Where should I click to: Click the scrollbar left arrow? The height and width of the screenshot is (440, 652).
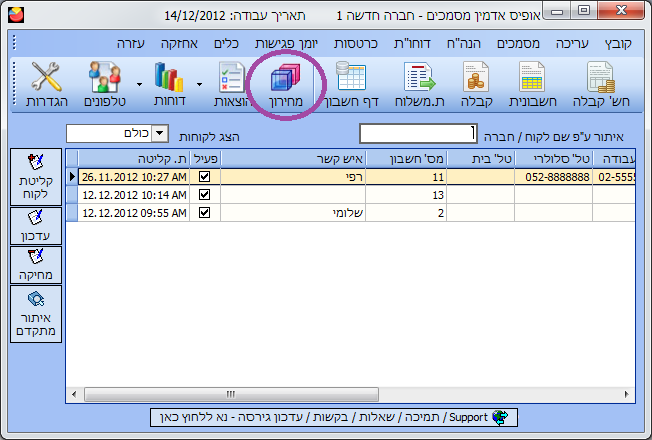pos(74,394)
